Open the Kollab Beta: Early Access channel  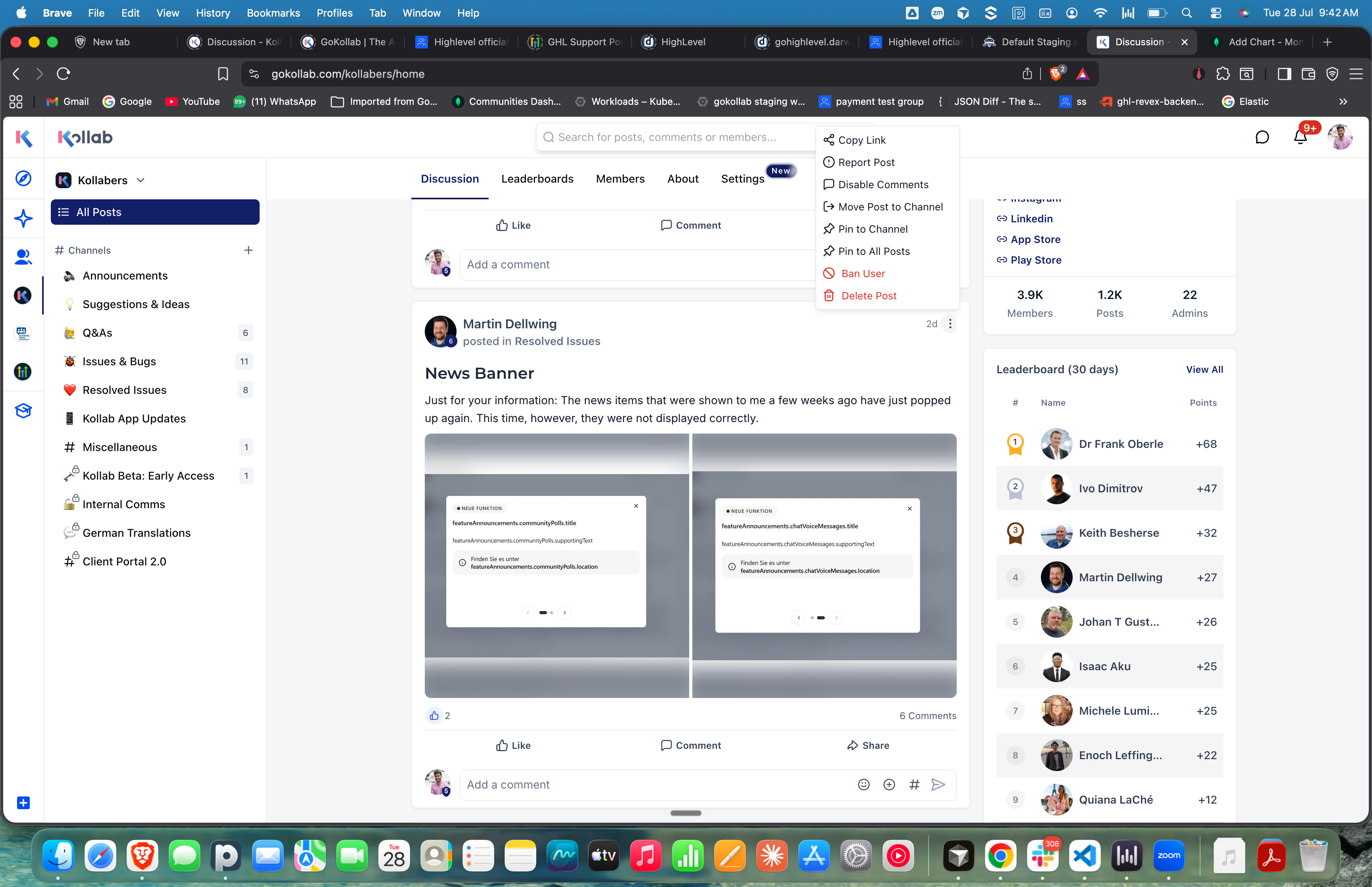click(156, 476)
